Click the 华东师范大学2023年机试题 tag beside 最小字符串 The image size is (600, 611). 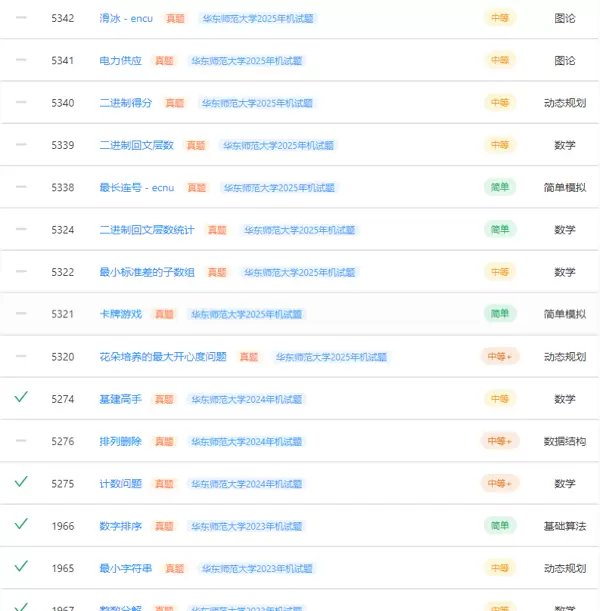pyautogui.click(x=257, y=568)
